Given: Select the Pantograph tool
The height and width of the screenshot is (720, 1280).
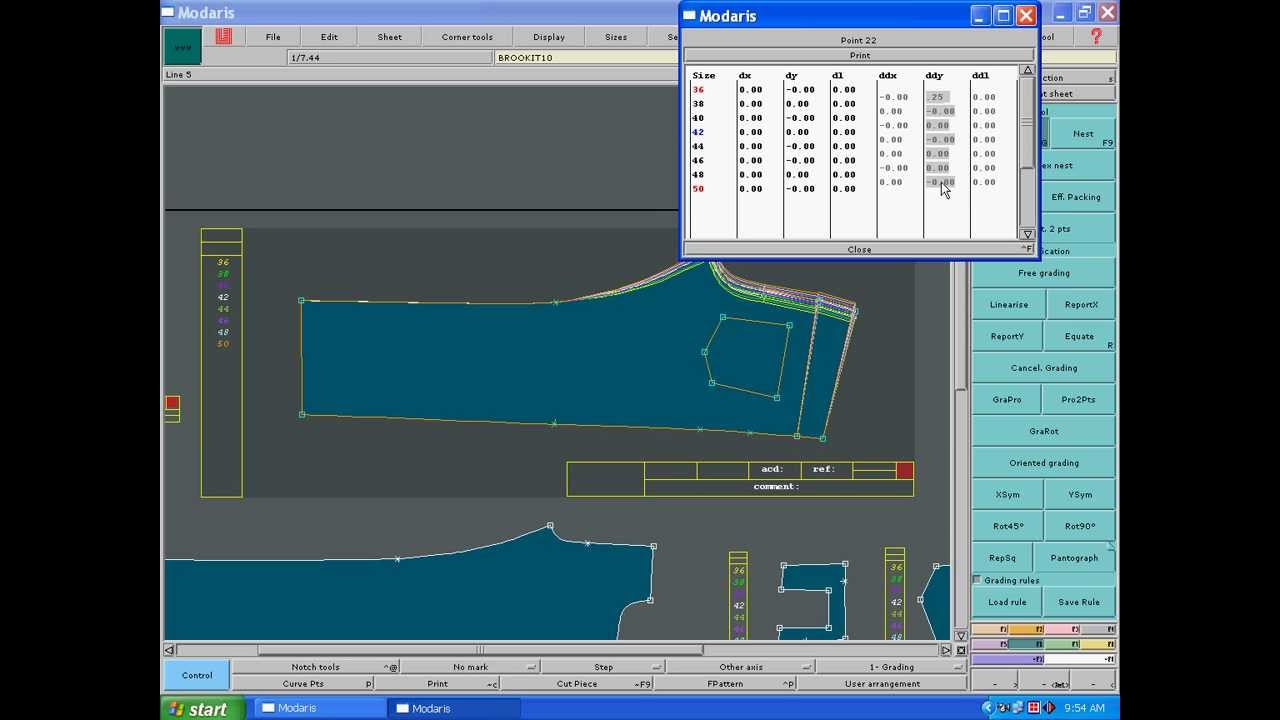Looking at the screenshot, I should coord(1075,558).
